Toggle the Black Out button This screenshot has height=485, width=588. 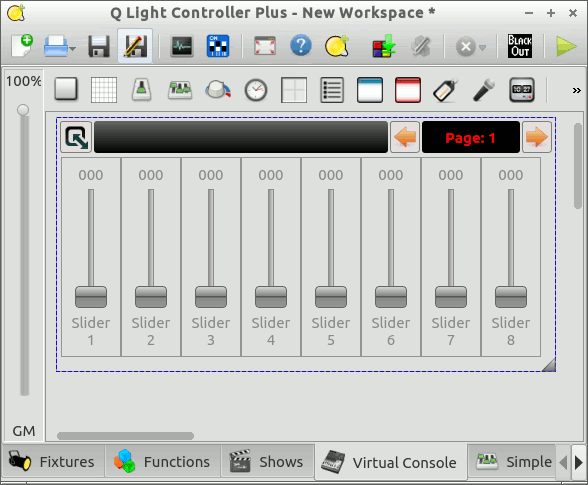(x=520, y=46)
